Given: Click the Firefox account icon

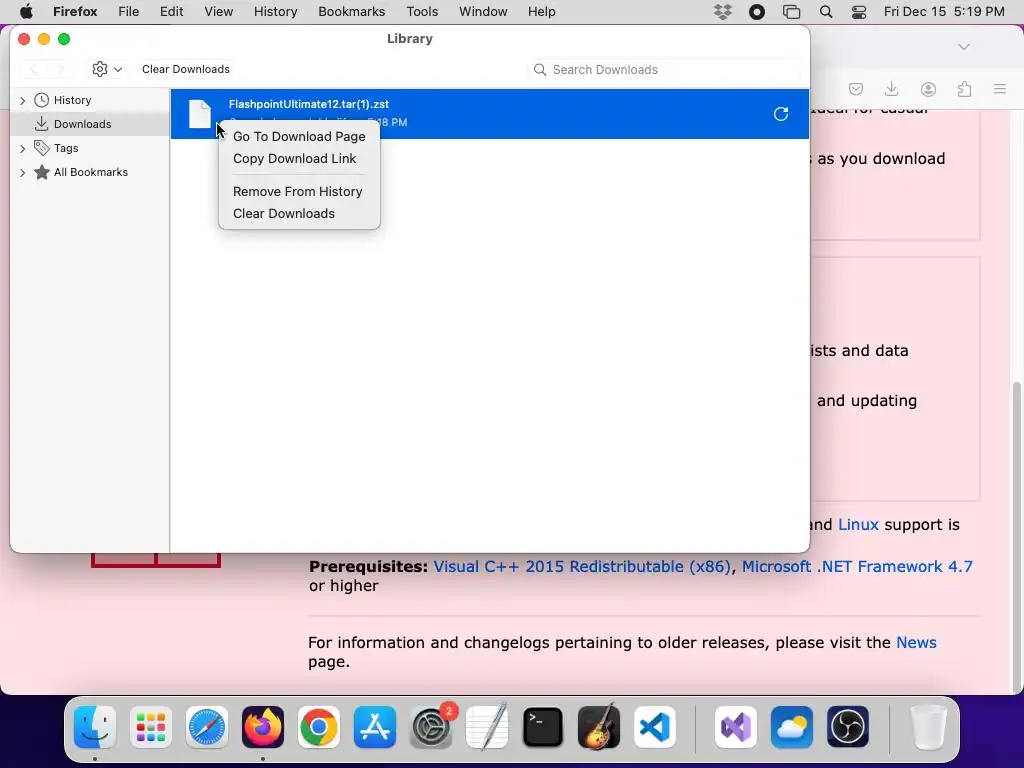Looking at the screenshot, I should pyautogui.click(x=928, y=89).
